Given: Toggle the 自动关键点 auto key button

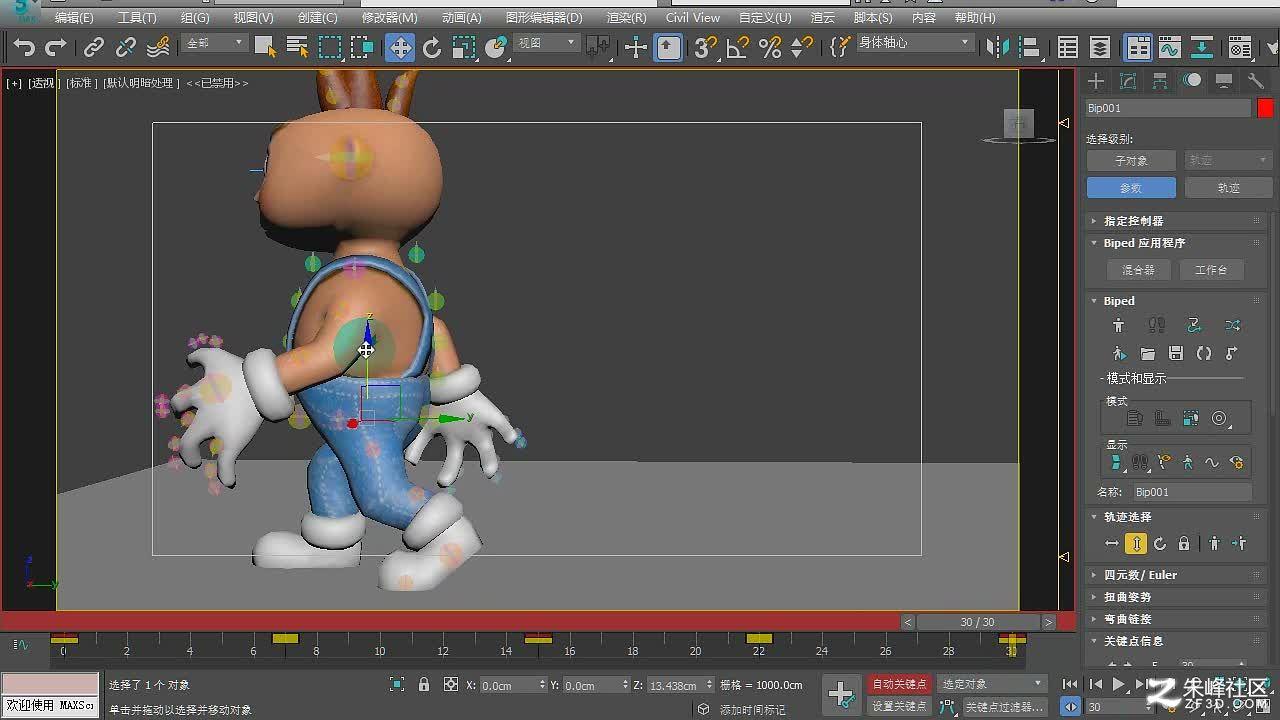Looking at the screenshot, I should [x=899, y=684].
